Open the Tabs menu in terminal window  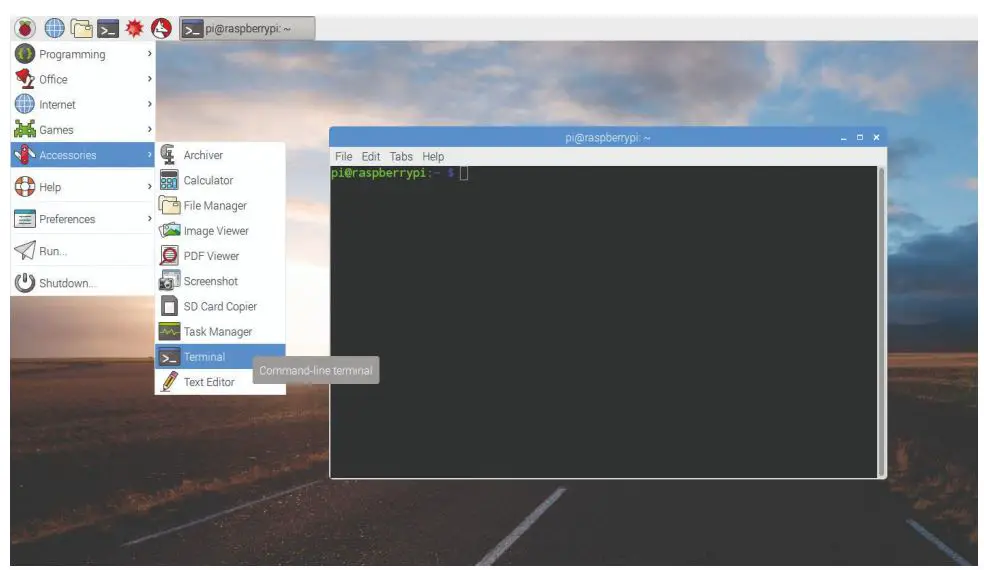401,156
